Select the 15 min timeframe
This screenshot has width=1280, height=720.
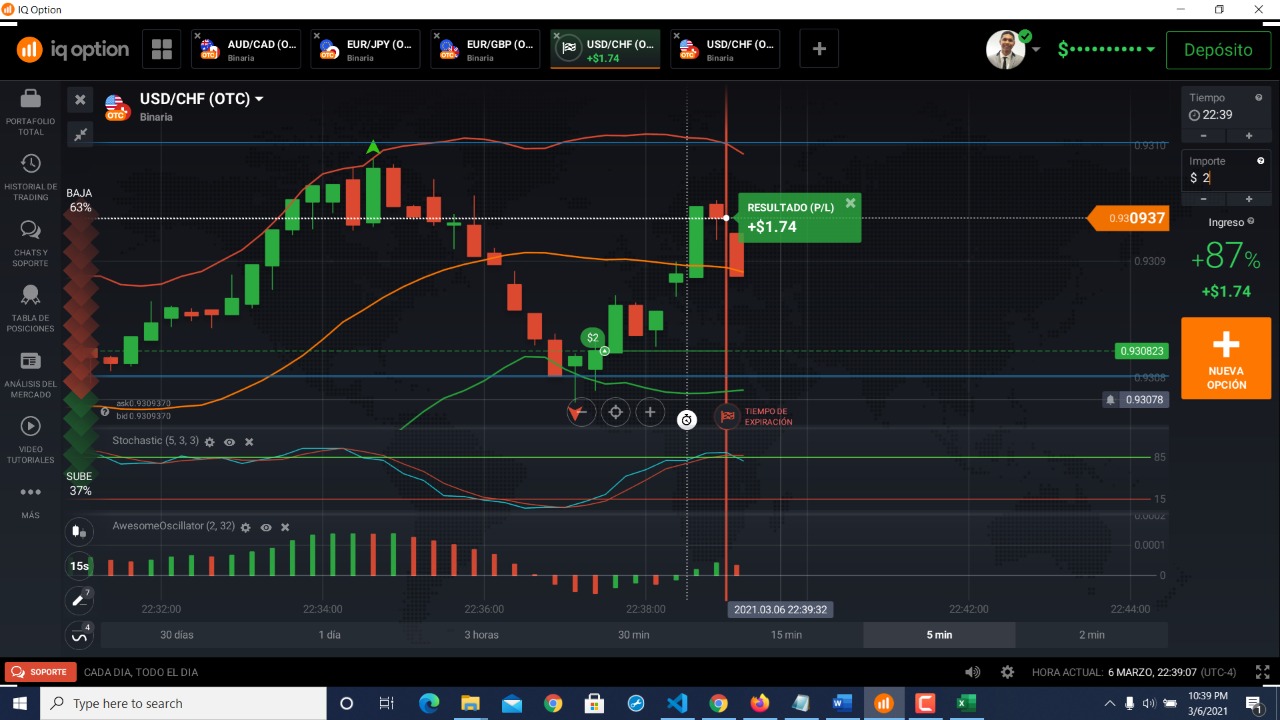(786, 635)
